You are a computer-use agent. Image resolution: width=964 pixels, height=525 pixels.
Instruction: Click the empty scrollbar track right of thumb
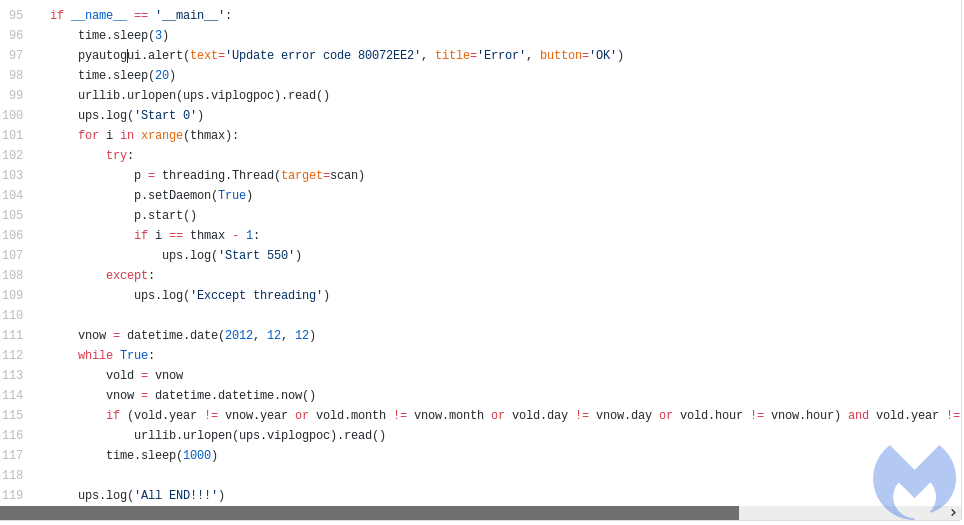(840, 513)
